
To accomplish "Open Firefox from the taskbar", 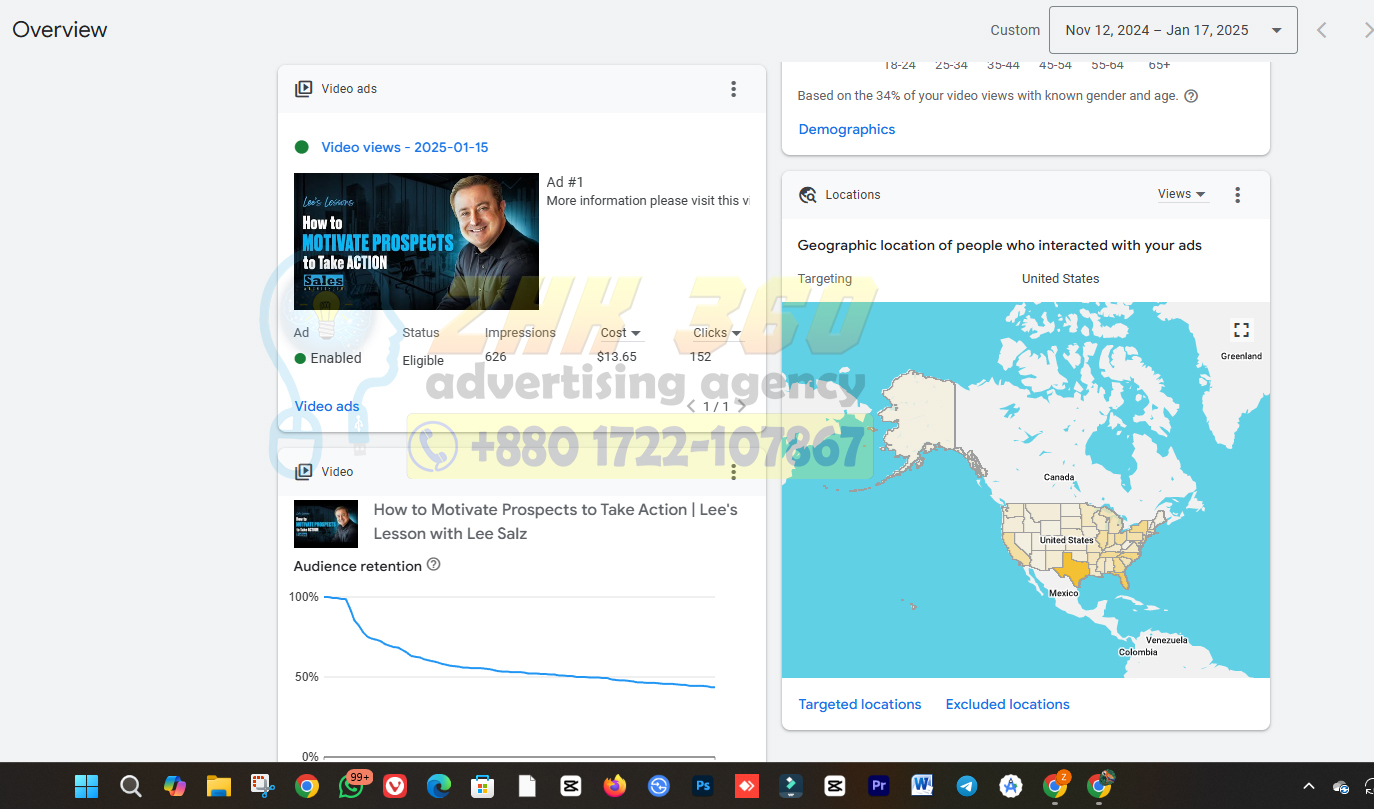I will click(615, 786).
